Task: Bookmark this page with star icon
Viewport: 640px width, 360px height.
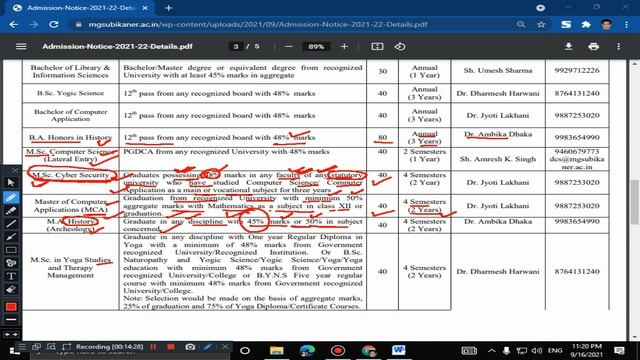Action: pyautogui.click(x=541, y=24)
